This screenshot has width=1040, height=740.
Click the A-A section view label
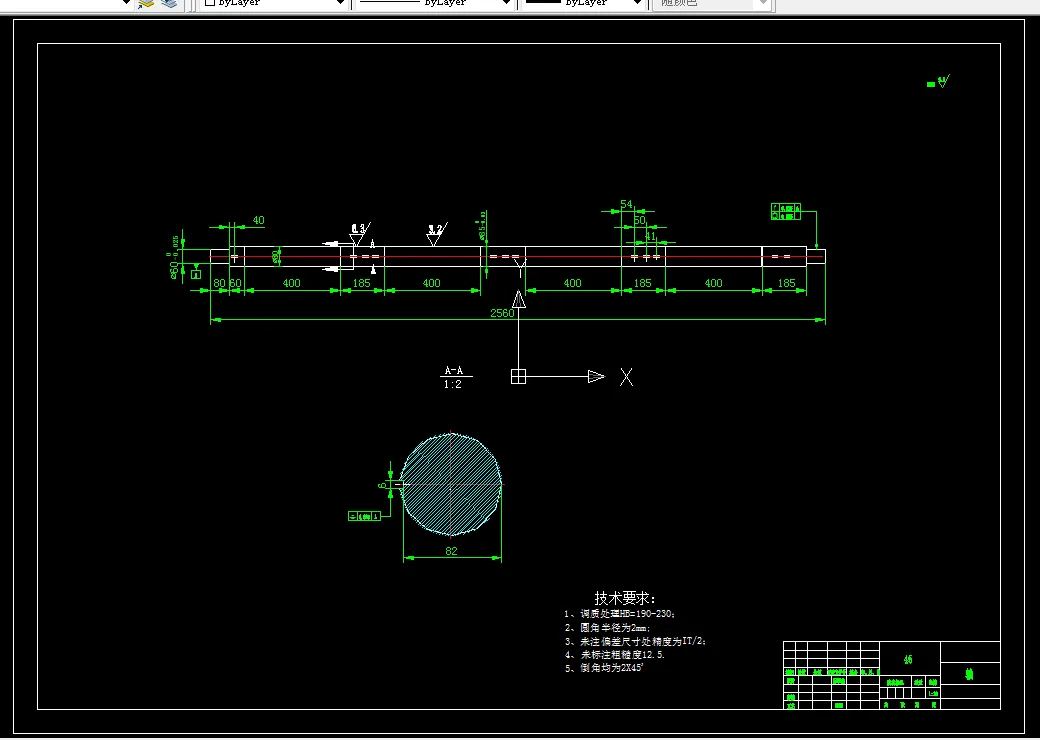tap(454, 371)
